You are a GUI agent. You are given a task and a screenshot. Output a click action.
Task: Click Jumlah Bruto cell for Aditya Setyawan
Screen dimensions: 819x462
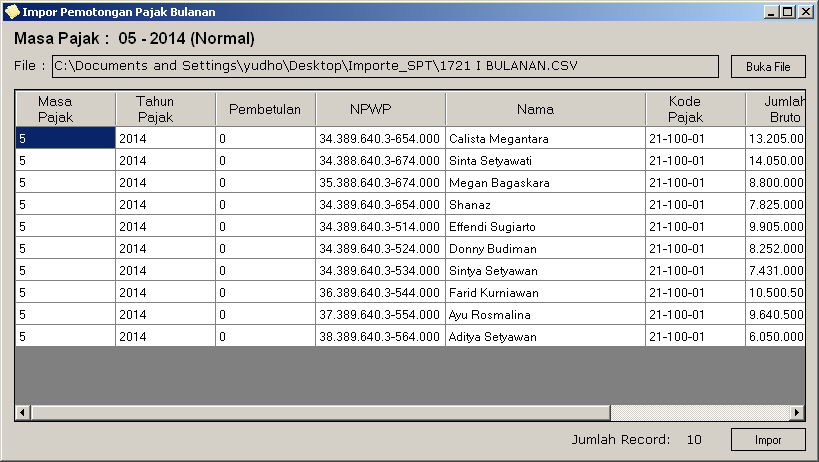tap(775, 336)
